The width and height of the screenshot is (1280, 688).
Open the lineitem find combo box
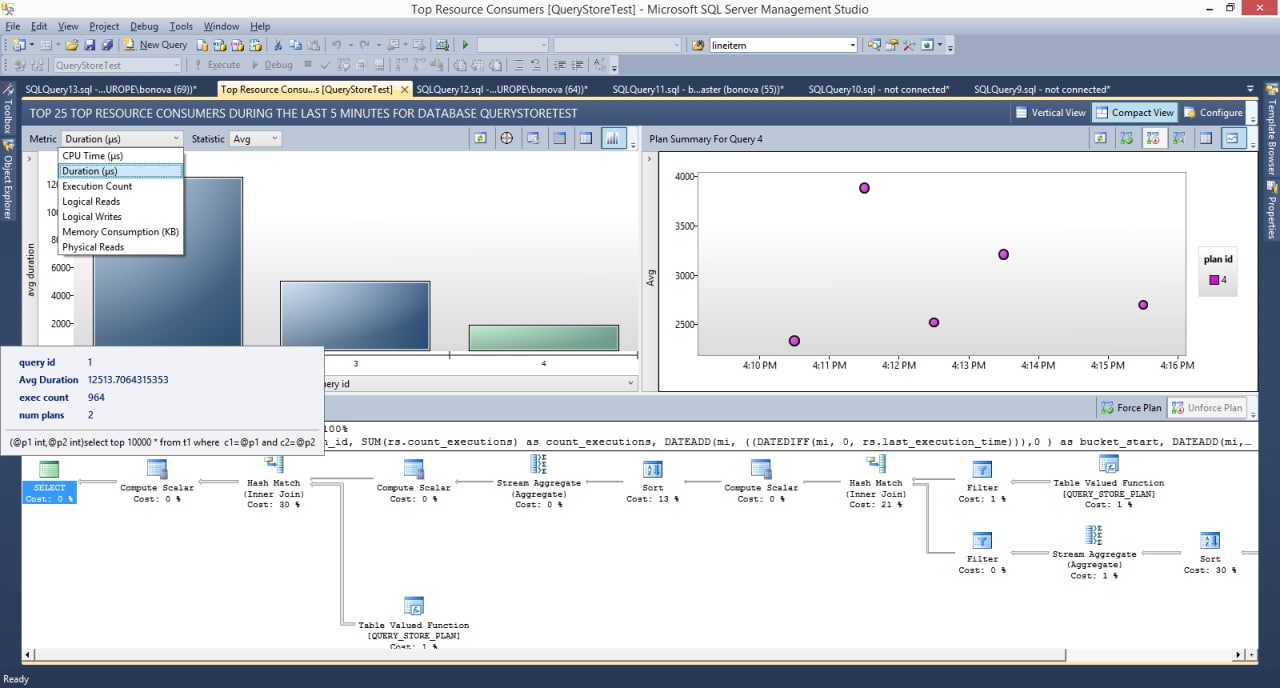coord(783,45)
